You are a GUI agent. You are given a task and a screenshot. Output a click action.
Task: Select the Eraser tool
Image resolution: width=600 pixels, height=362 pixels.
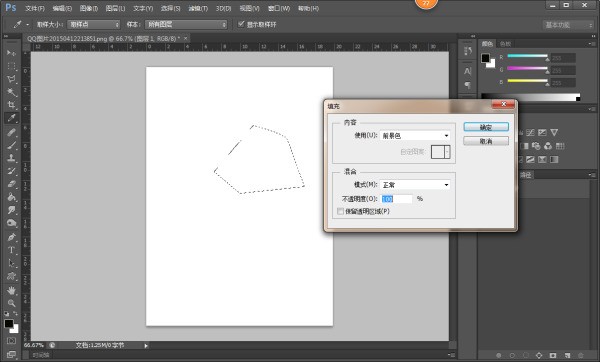pyautogui.click(x=11, y=184)
